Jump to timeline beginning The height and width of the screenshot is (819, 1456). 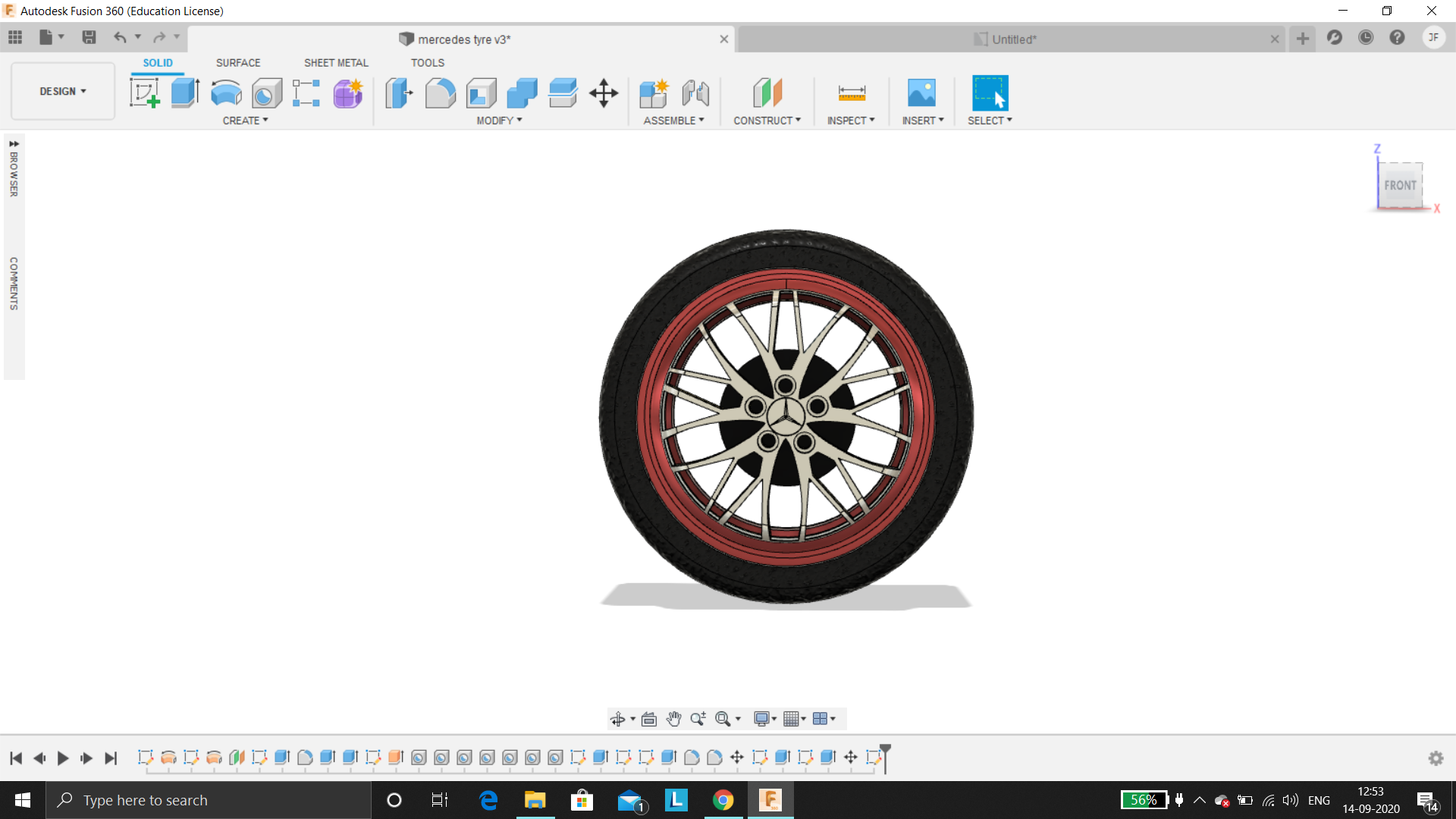click(x=16, y=758)
